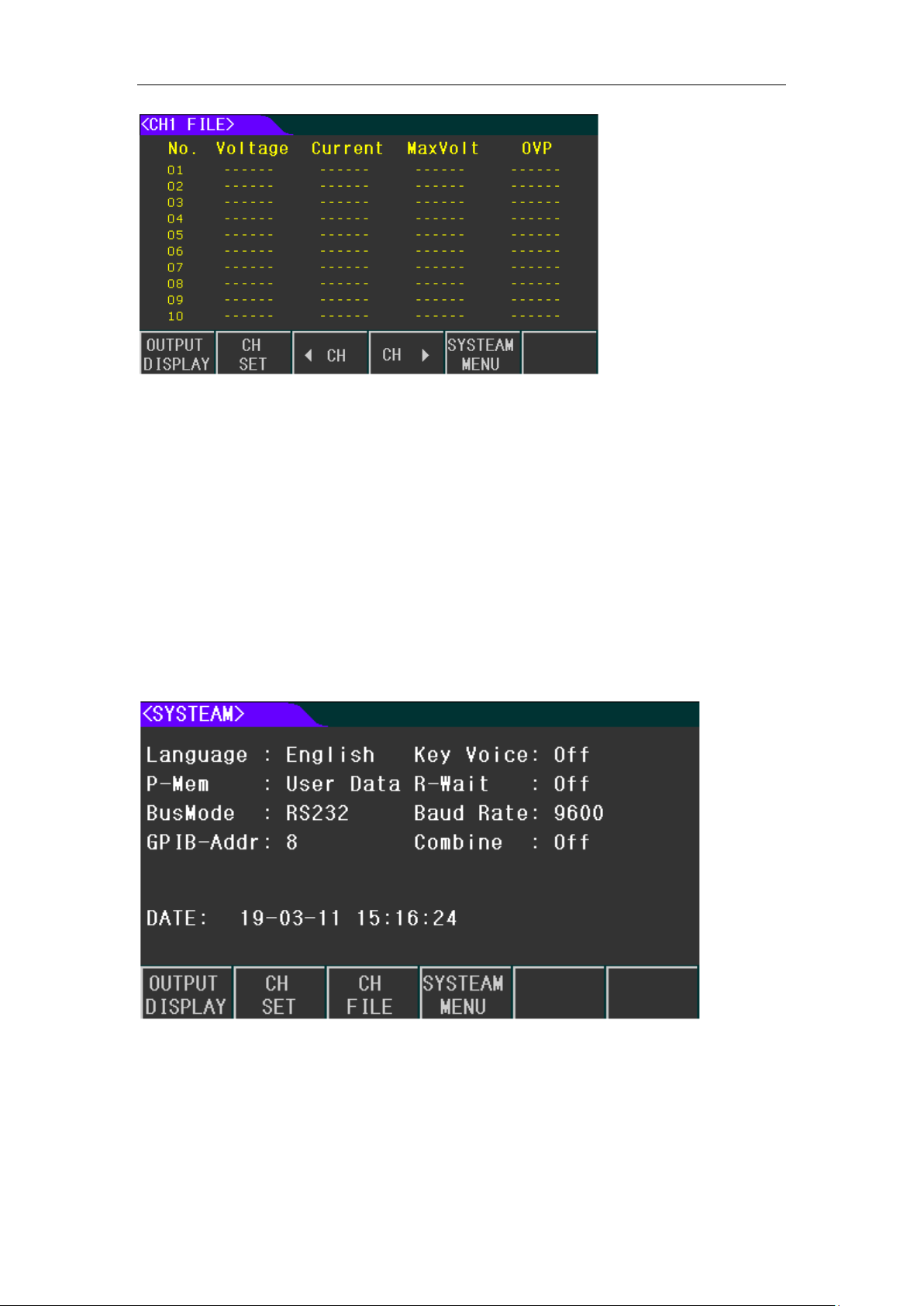Click the Voltage column header
Image resolution: width=924 pixels, height=1306 pixels.
[x=252, y=149]
